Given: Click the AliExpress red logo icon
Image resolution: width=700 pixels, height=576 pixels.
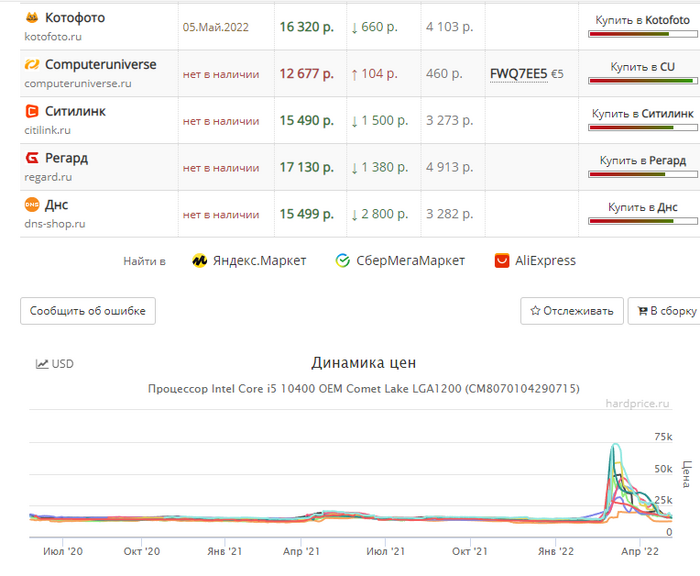Looking at the screenshot, I should (502, 260).
